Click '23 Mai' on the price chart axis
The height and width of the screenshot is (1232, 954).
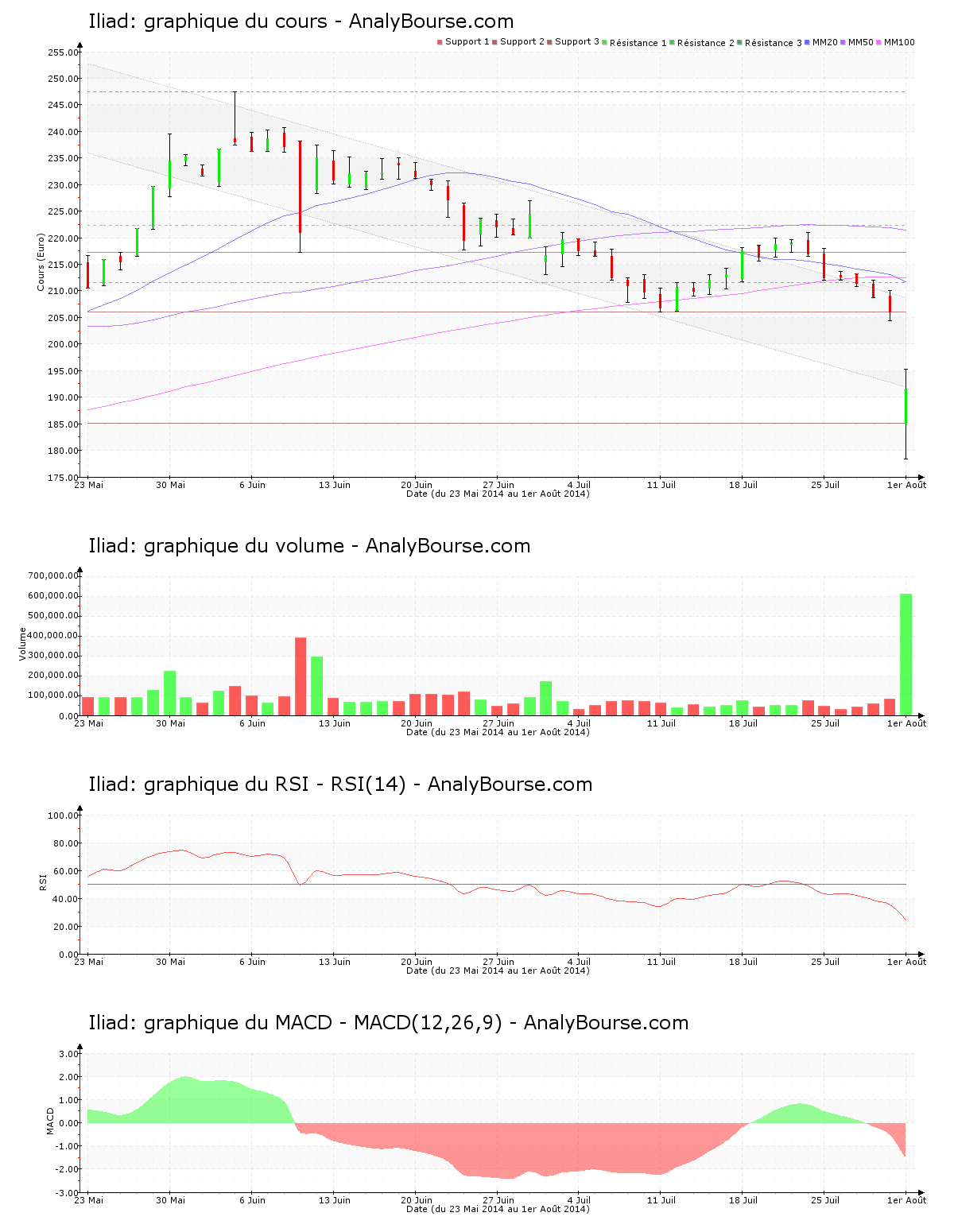click(x=88, y=485)
